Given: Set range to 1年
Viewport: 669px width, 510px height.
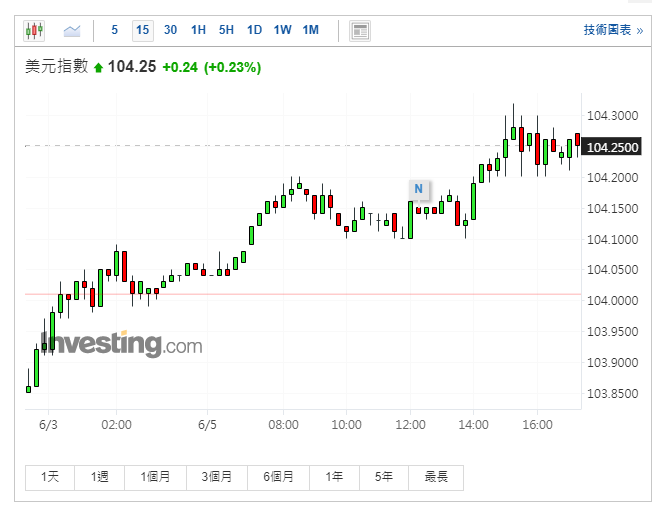Looking at the screenshot, I should pyautogui.click(x=334, y=477).
